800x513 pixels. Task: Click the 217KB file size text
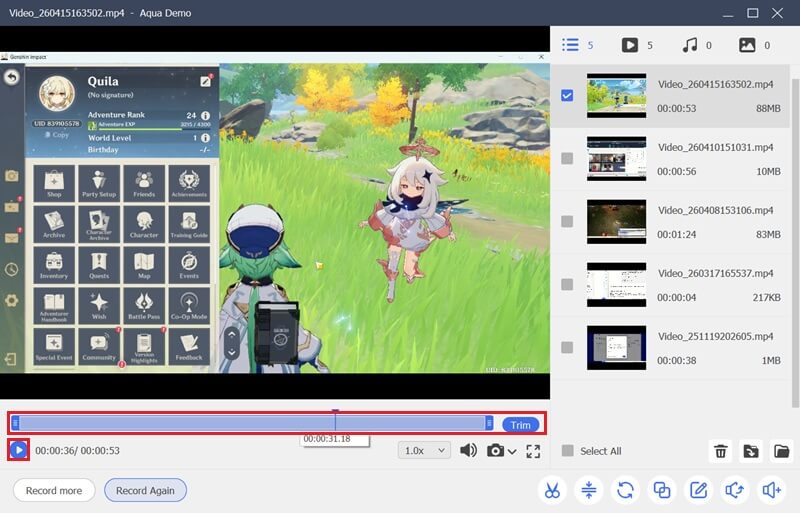(x=766, y=297)
